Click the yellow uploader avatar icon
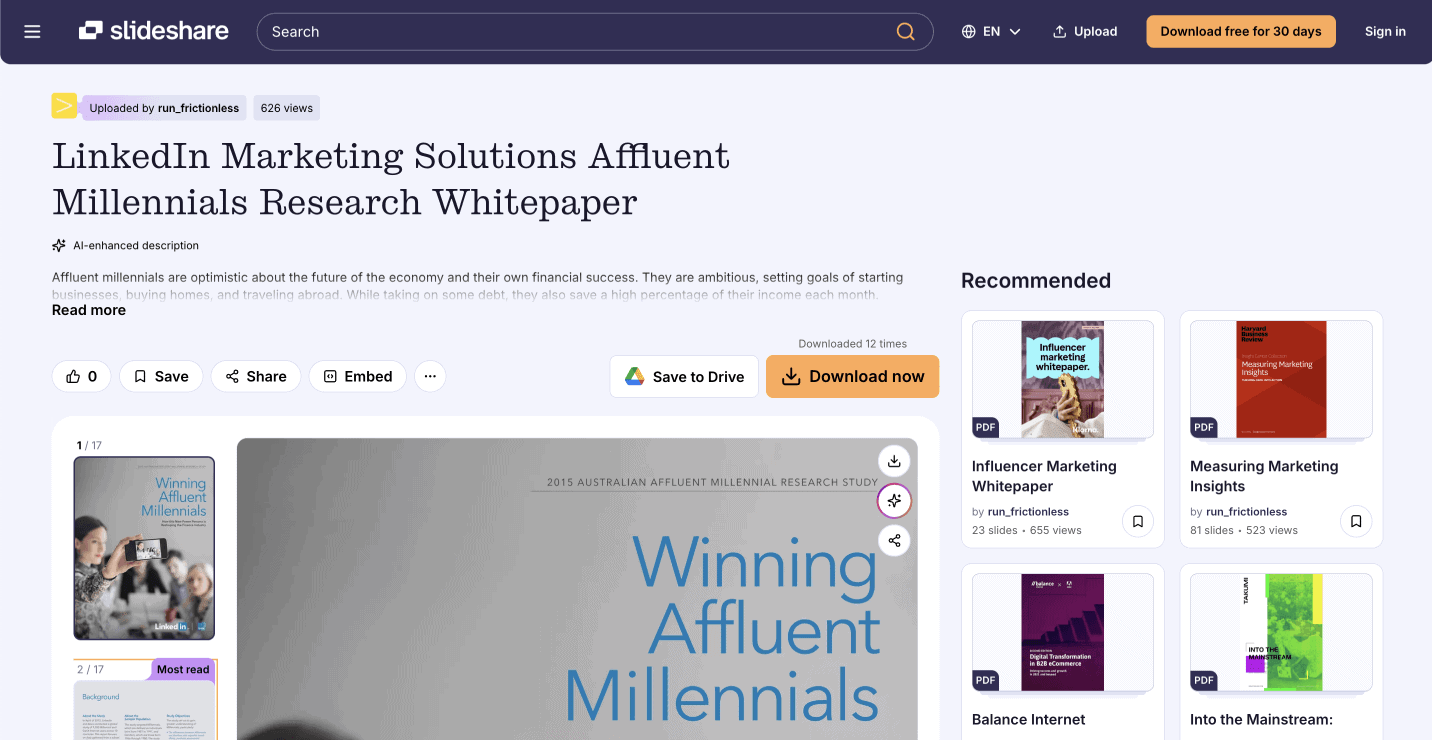This screenshot has height=740, width=1432. click(64, 105)
